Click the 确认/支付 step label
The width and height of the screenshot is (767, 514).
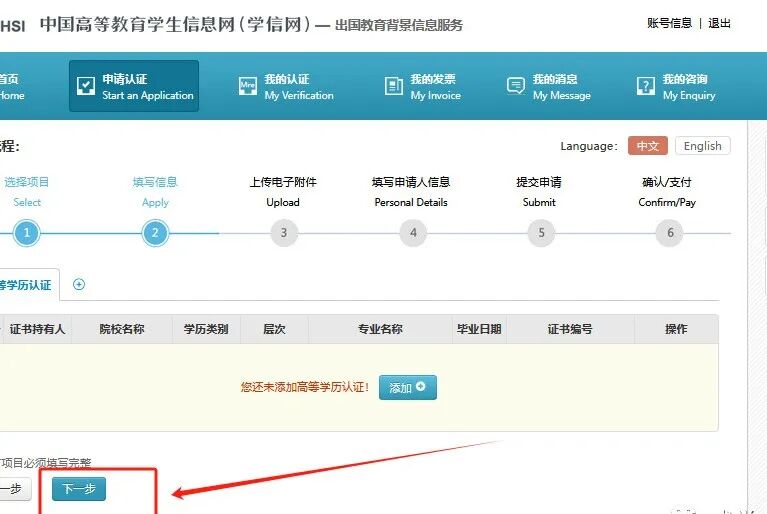(667, 192)
